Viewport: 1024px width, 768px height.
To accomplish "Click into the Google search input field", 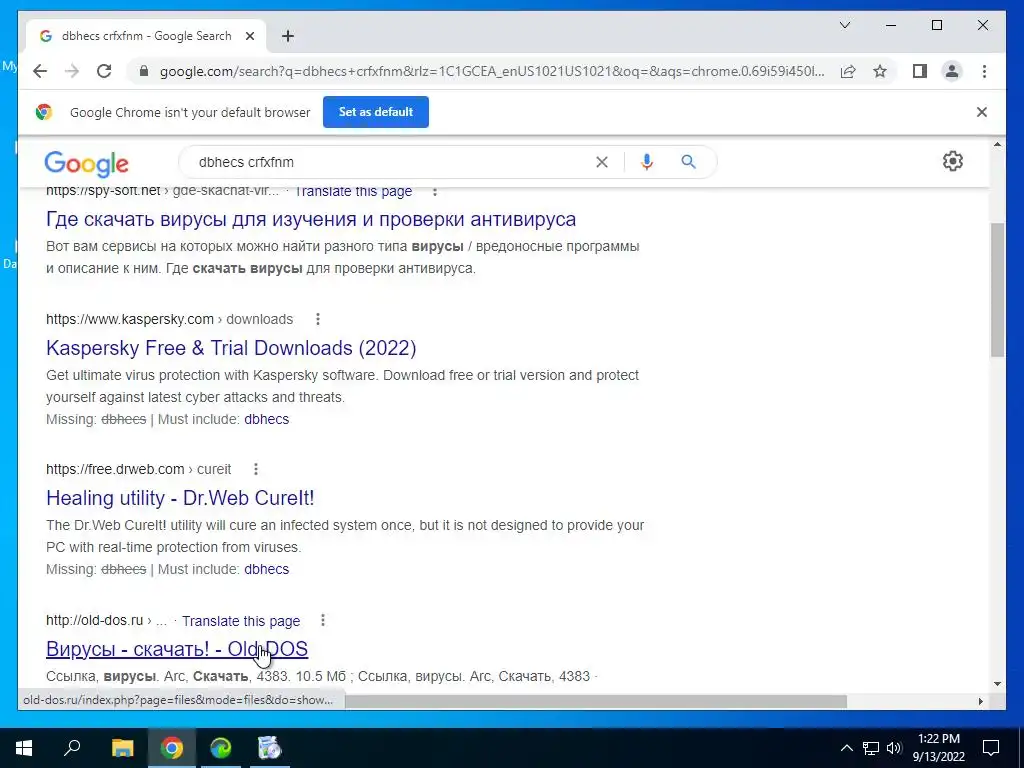I will click(392, 162).
